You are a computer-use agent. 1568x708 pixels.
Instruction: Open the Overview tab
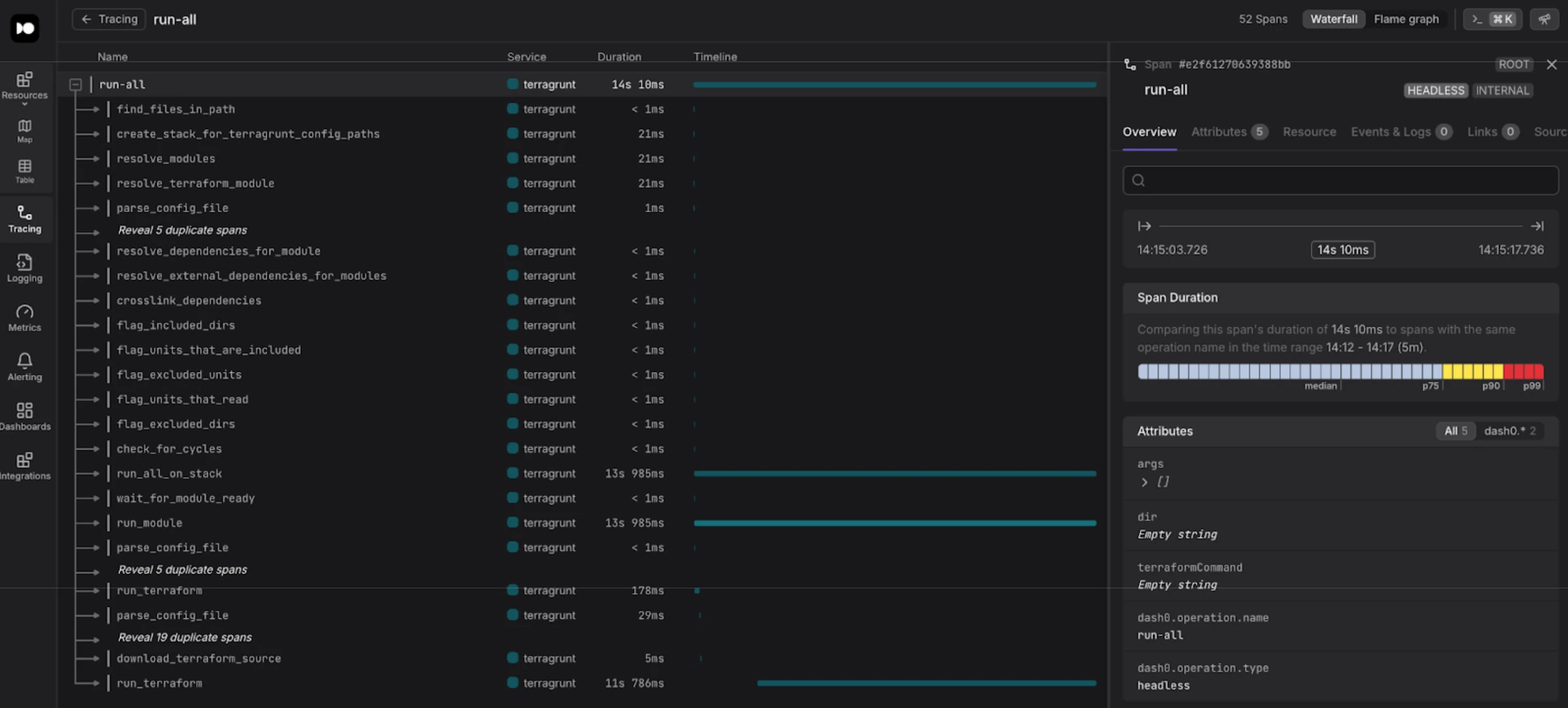click(x=1149, y=132)
